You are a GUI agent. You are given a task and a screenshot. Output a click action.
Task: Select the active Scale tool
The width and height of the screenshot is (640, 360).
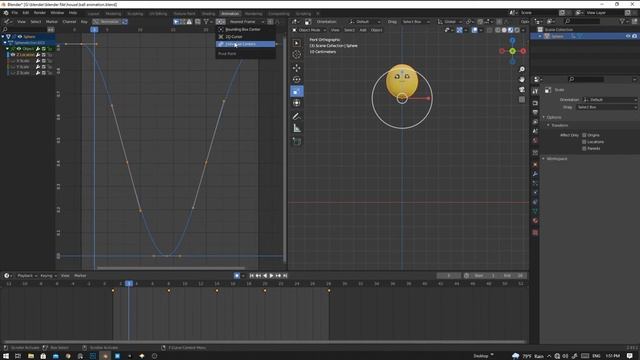tap(297, 91)
